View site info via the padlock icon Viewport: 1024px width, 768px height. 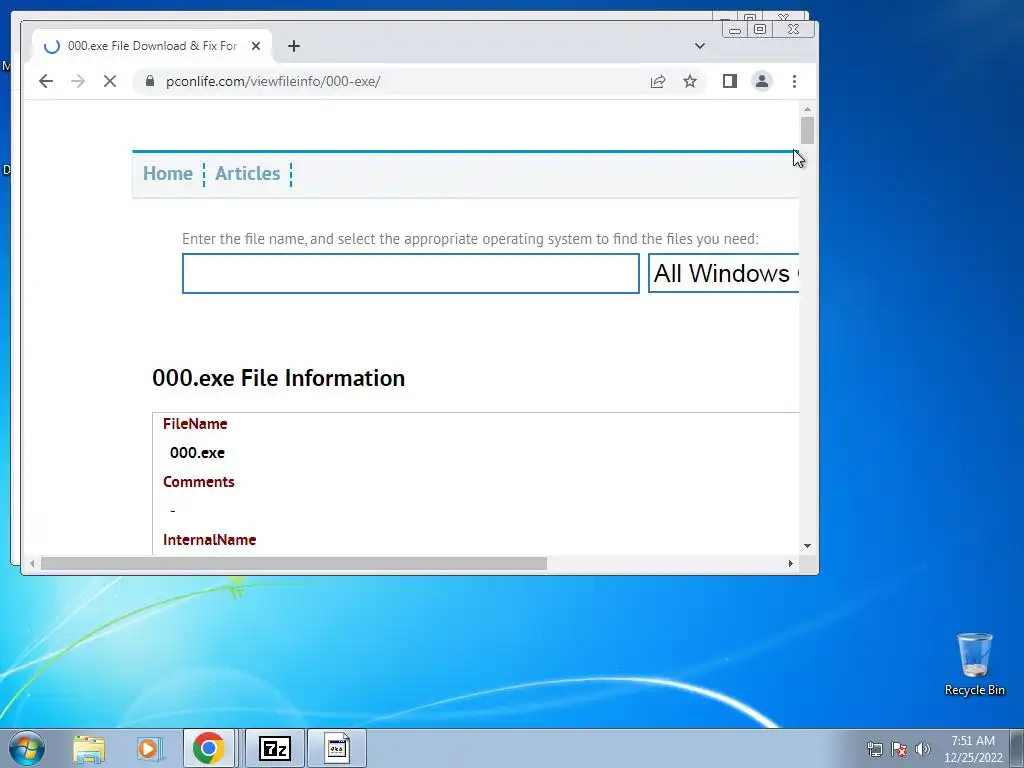click(150, 81)
